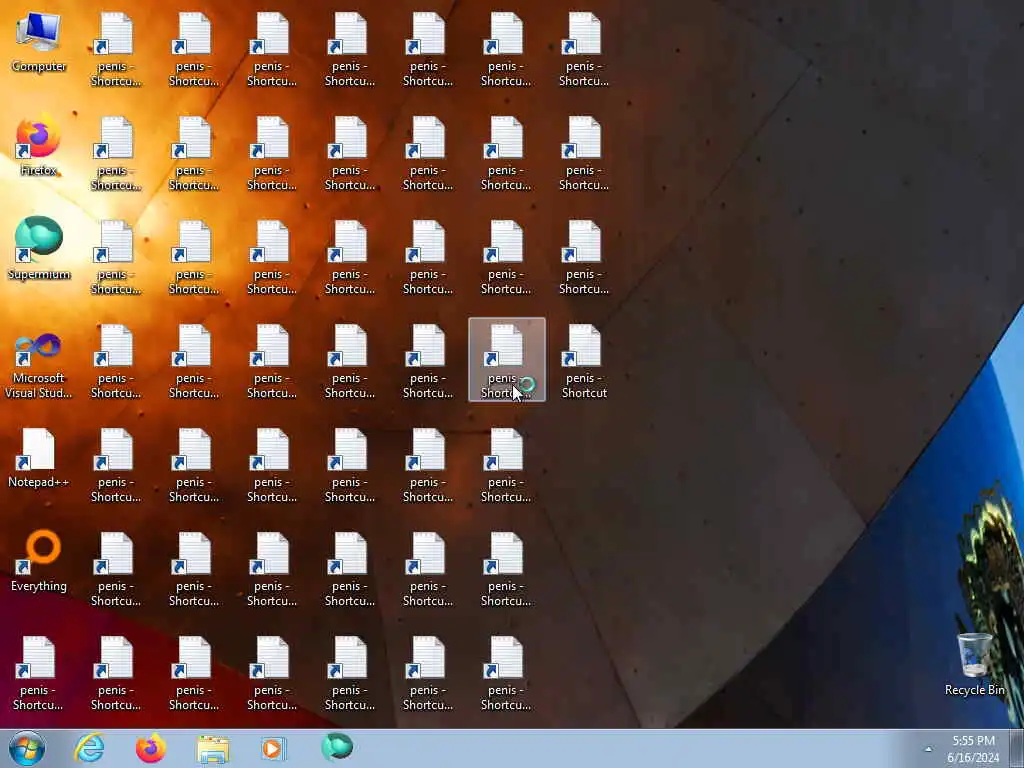Launch Firefox from the taskbar
The height and width of the screenshot is (768, 1024).
pos(151,748)
